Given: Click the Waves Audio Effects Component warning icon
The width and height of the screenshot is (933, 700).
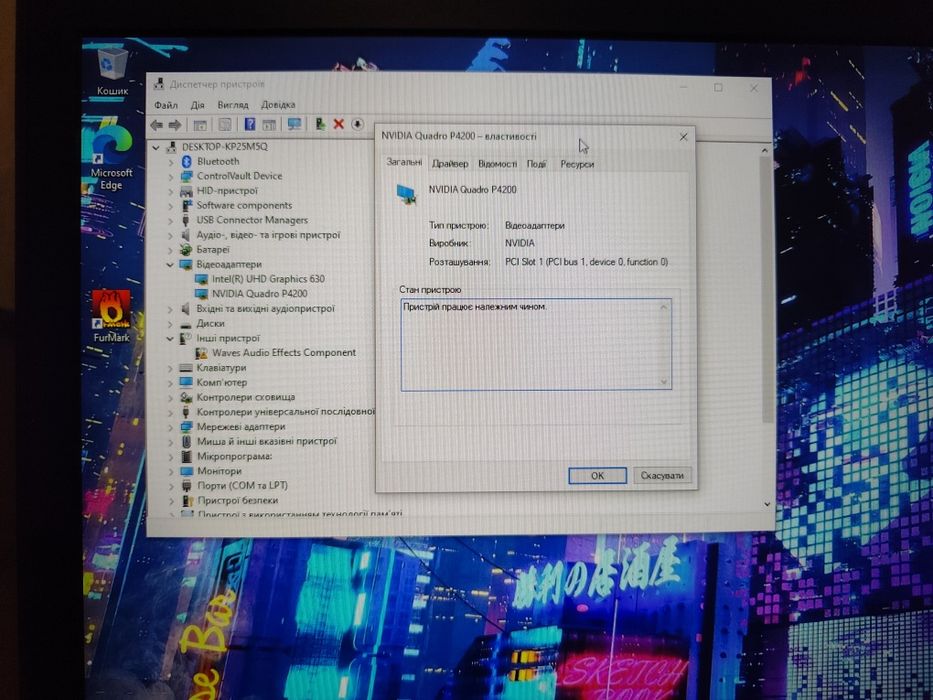Looking at the screenshot, I should click(202, 352).
